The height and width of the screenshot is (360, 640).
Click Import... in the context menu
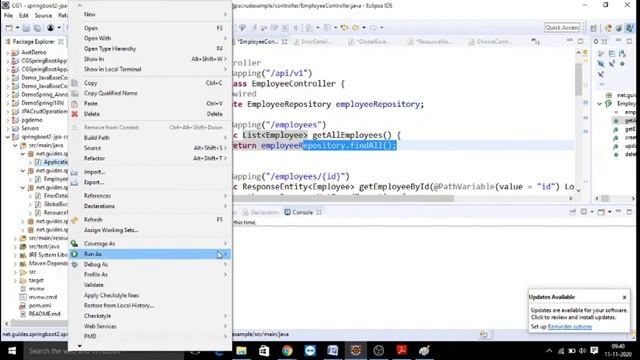click(150, 172)
